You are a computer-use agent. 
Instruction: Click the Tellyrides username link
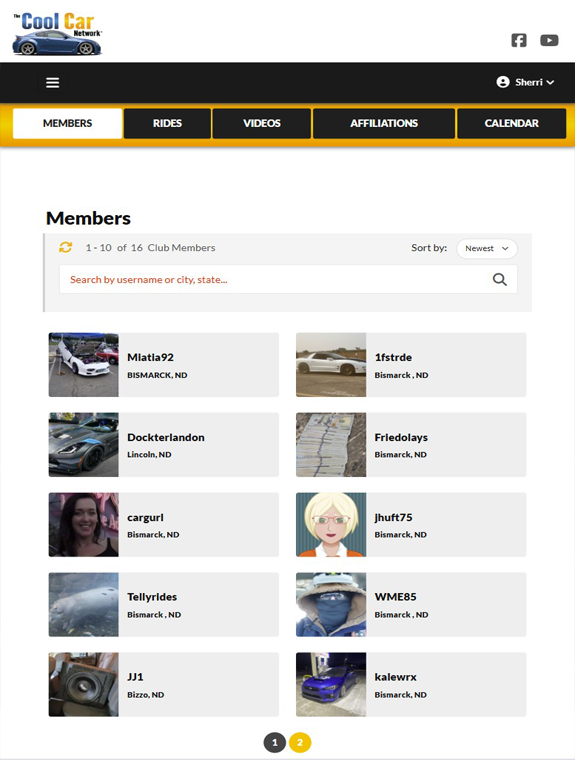pos(152,597)
